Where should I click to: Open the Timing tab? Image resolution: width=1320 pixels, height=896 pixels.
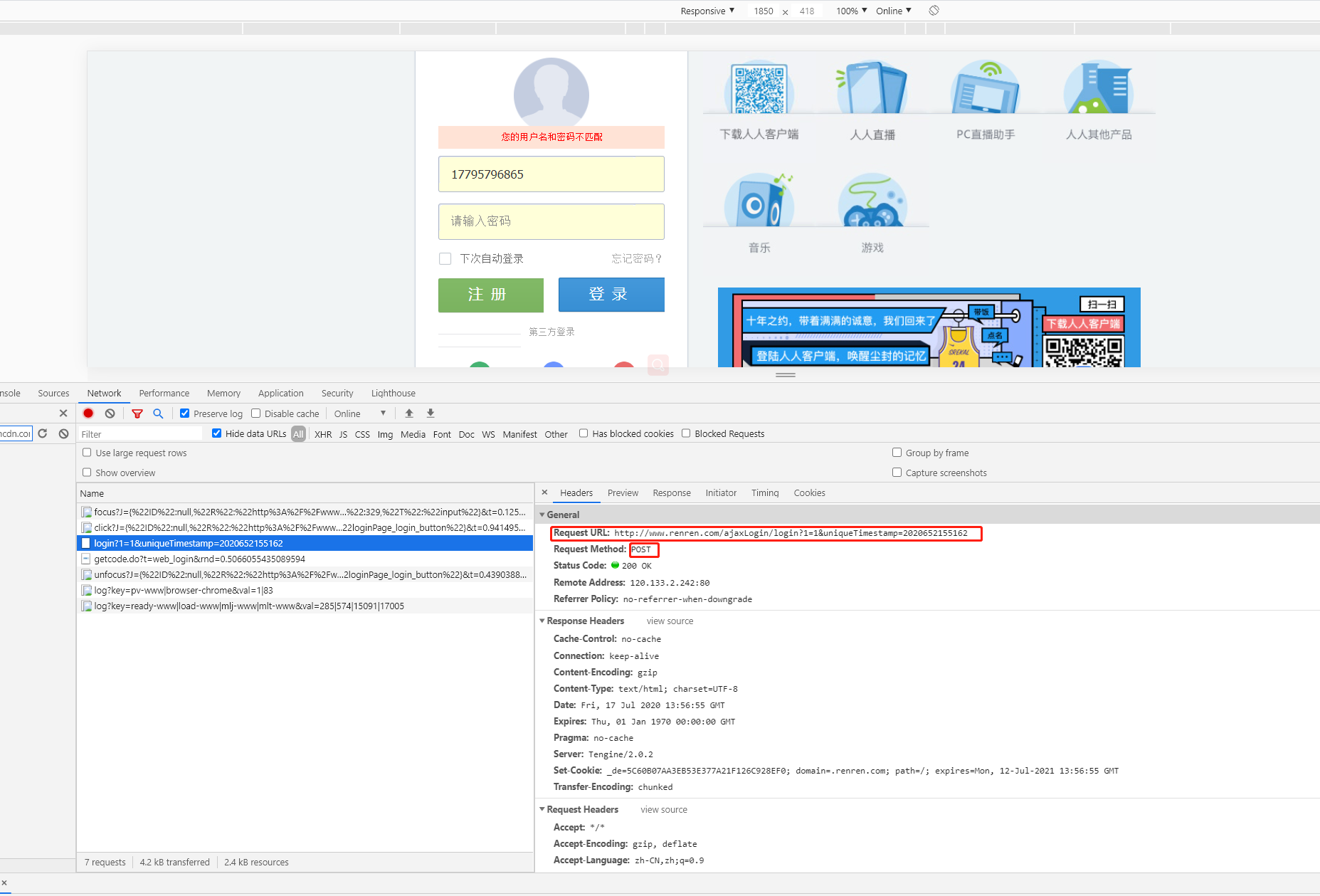[765, 492]
